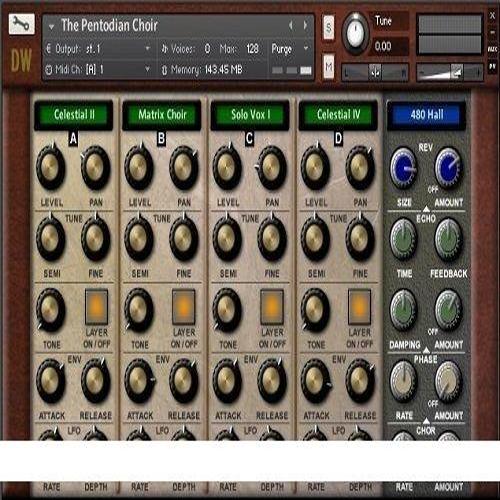500x500 pixels.
Task: Select the Matrix Choir preset display
Action: click(162, 115)
